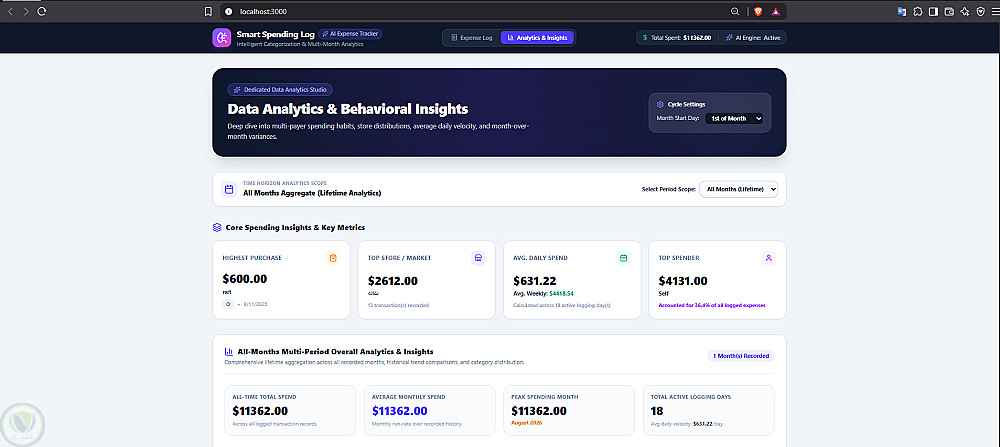This screenshot has width=1000, height=447.
Task: Click the Top Spender person icon
Action: 769,258
